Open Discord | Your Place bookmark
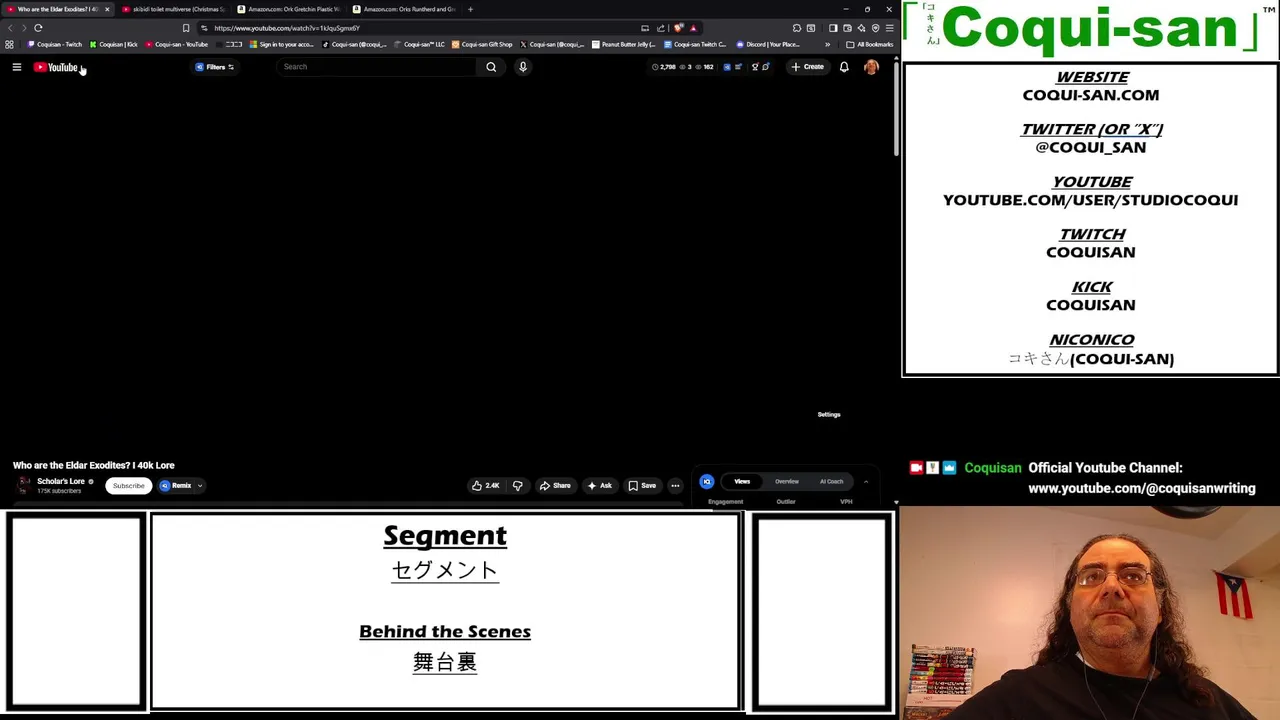The width and height of the screenshot is (1280, 720). click(x=768, y=44)
